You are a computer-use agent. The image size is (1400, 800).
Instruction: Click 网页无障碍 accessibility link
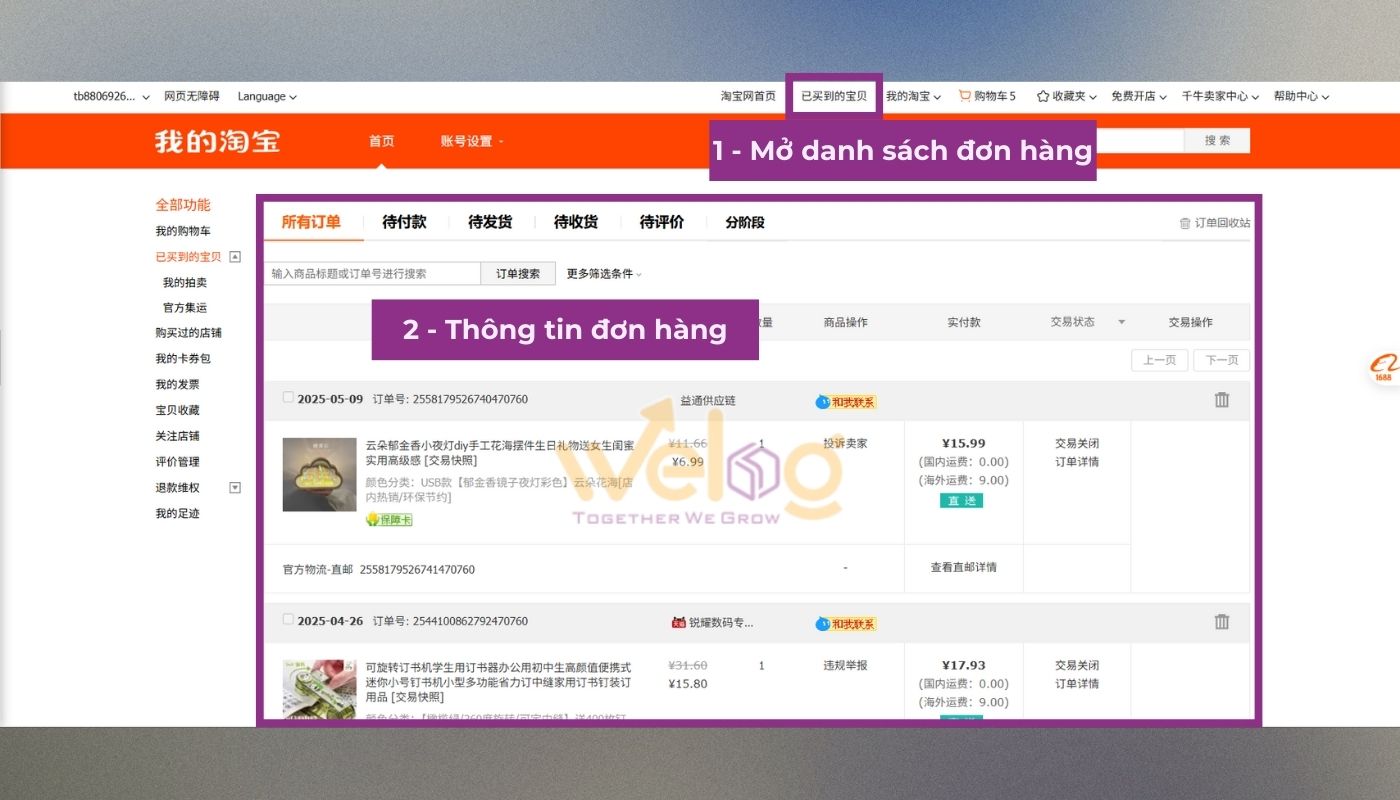coord(192,97)
